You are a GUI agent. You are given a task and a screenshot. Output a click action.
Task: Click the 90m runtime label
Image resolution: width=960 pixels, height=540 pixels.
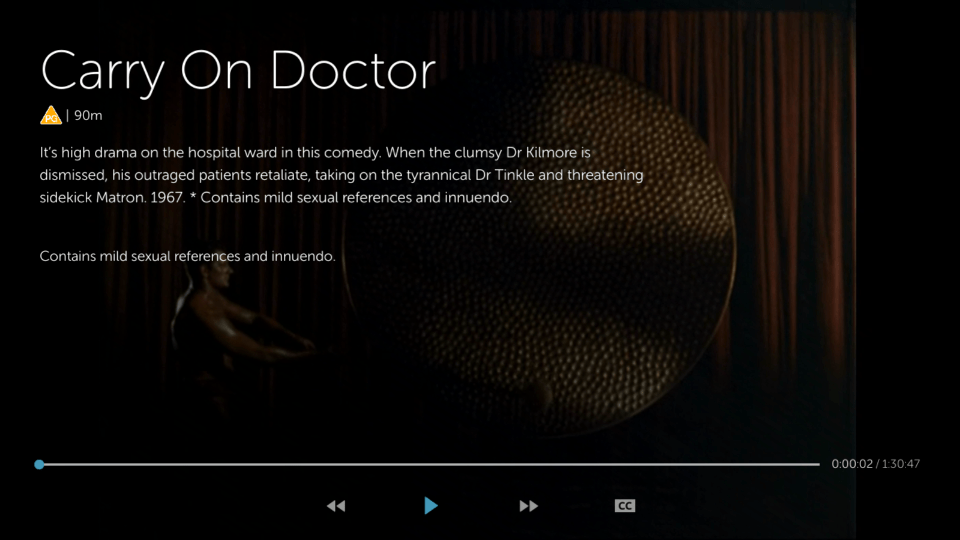[x=89, y=116]
